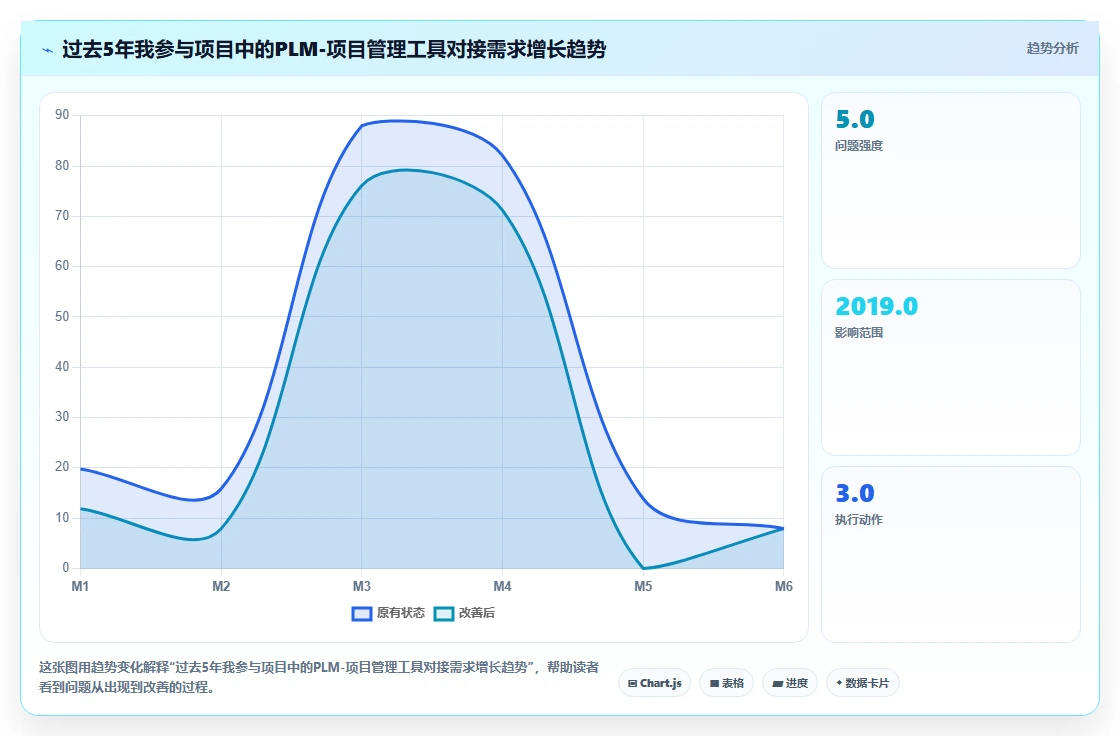Click the 90 y-axis value
Image resolution: width=1120 pixels, height=736 pixels.
pyautogui.click(x=62, y=115)
